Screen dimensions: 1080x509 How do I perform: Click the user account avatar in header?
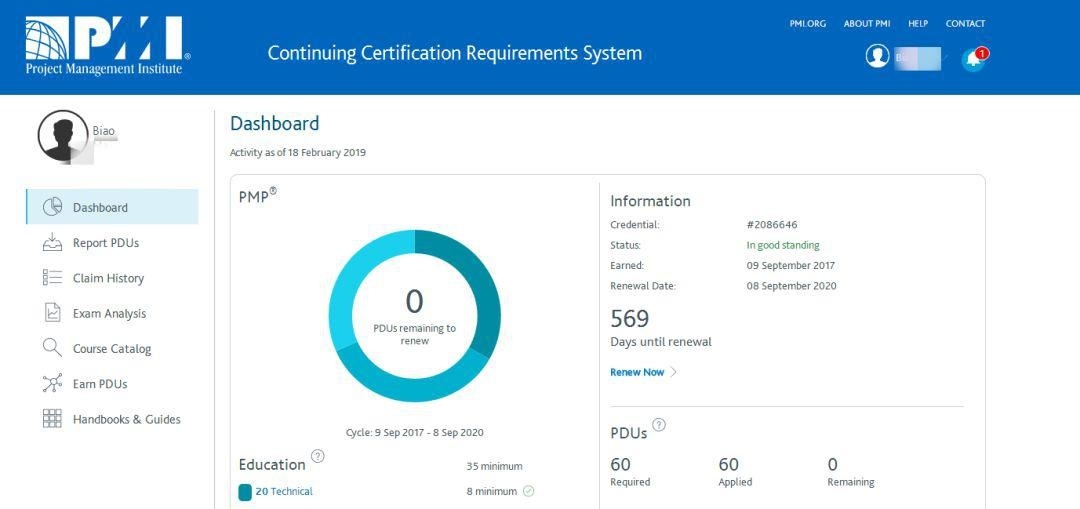point(878,57)
